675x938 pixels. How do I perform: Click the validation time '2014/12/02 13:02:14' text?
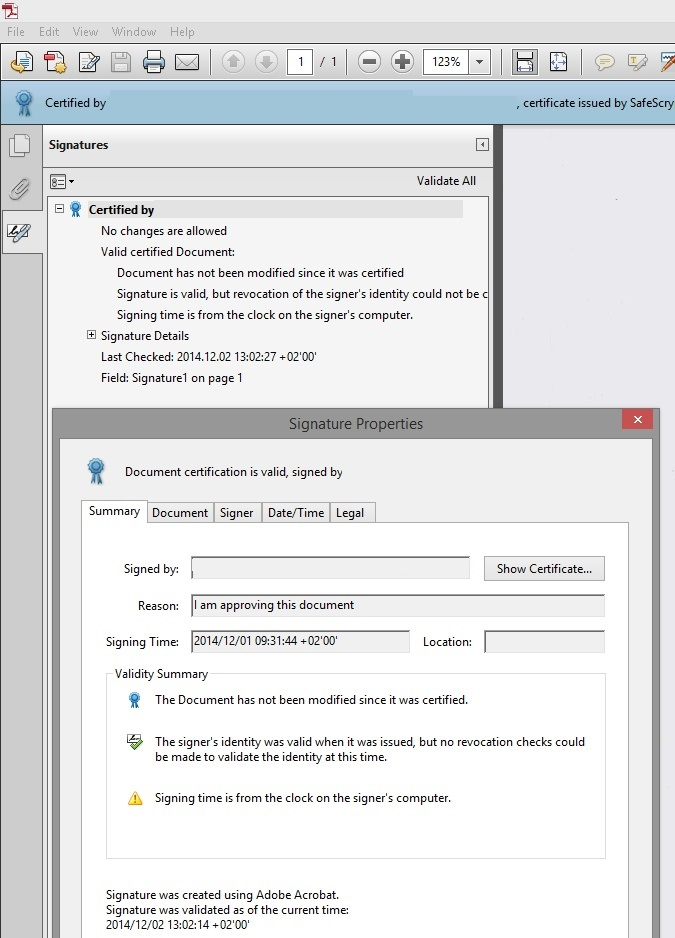click(x=178, y=925)
